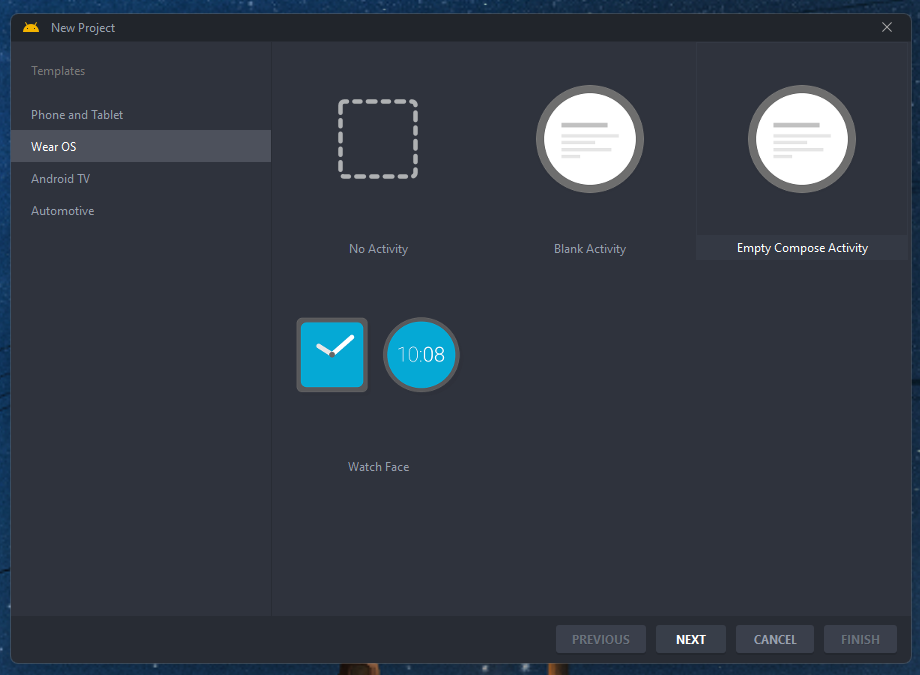920x675 pixels.
Task: Pick the Empty Compose Activity watch icon
Action: pos(802,139)
